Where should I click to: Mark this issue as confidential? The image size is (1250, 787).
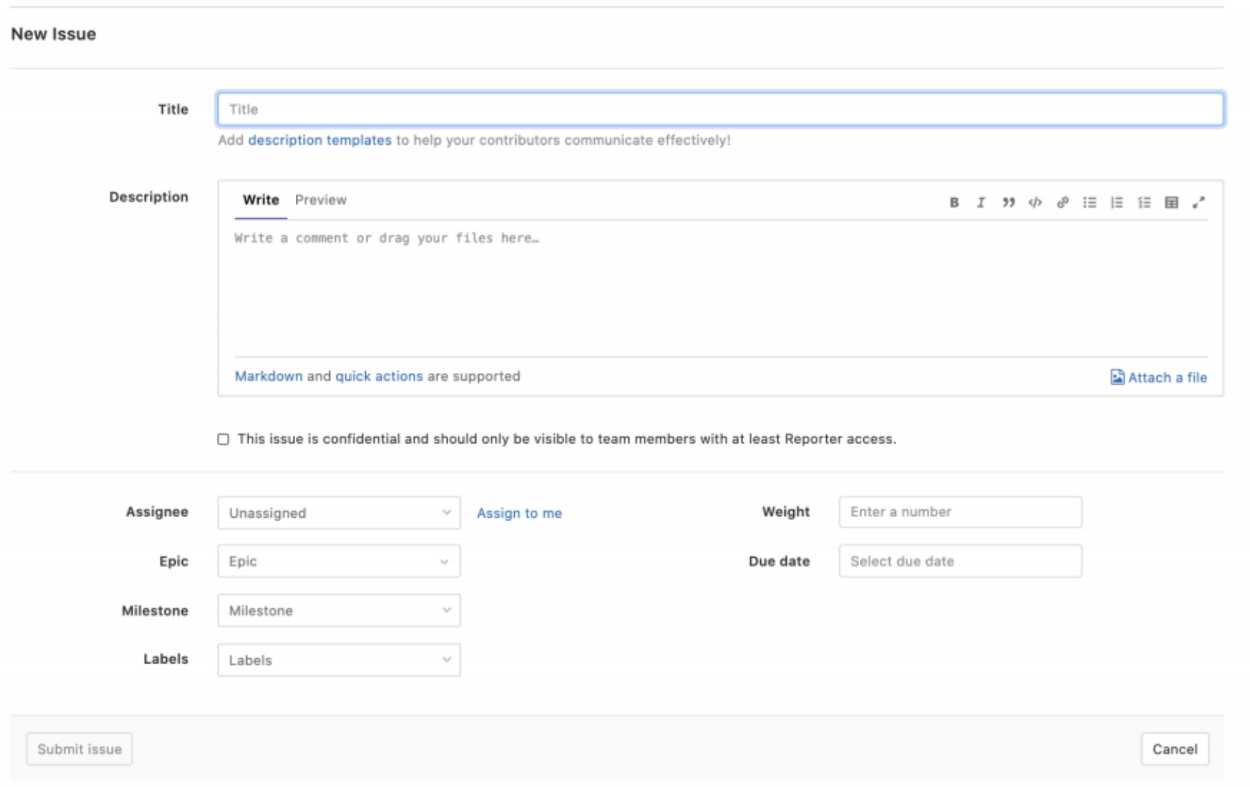223,439
